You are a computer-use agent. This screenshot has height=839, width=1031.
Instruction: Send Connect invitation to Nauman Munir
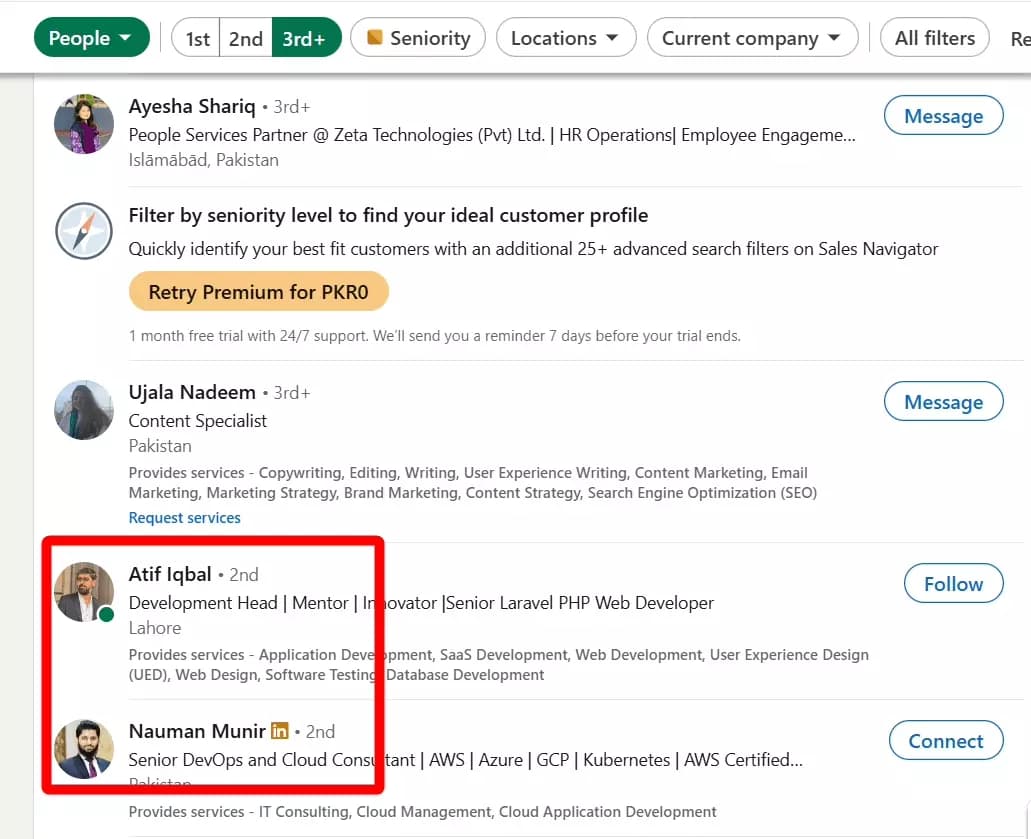coord(945,741)
